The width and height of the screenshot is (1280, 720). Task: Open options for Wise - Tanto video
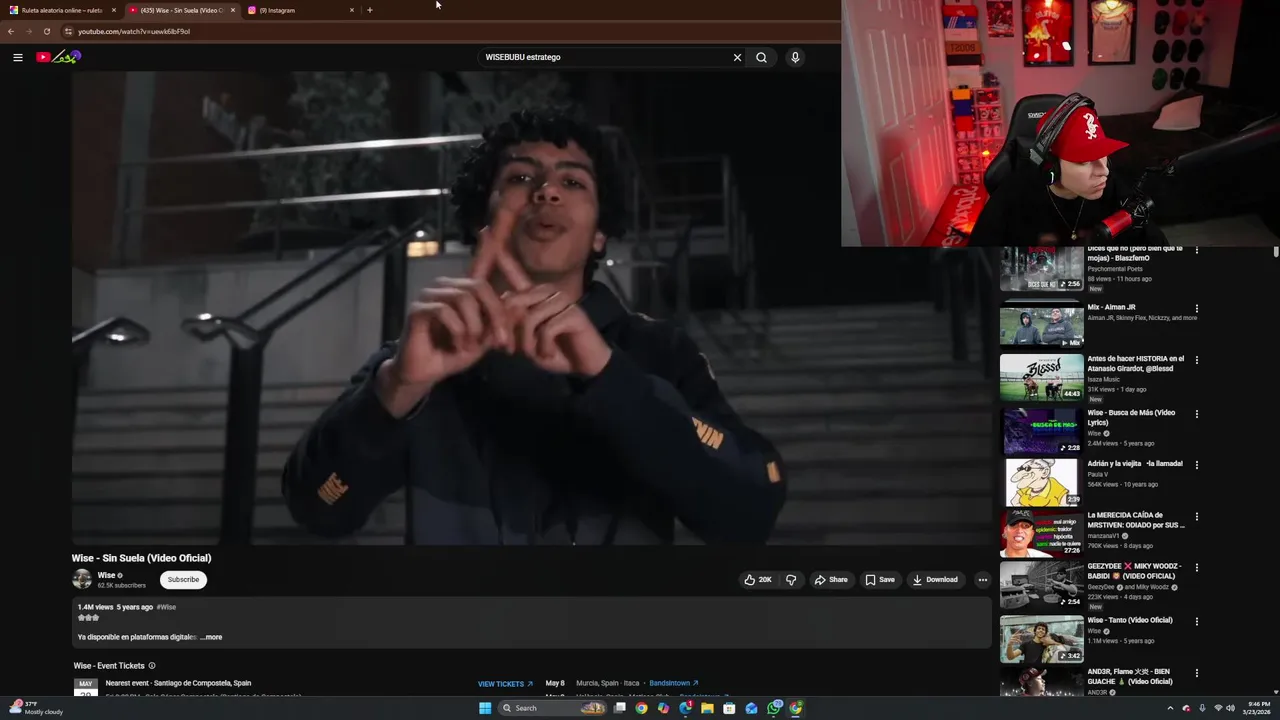(x=1196, y=621)
